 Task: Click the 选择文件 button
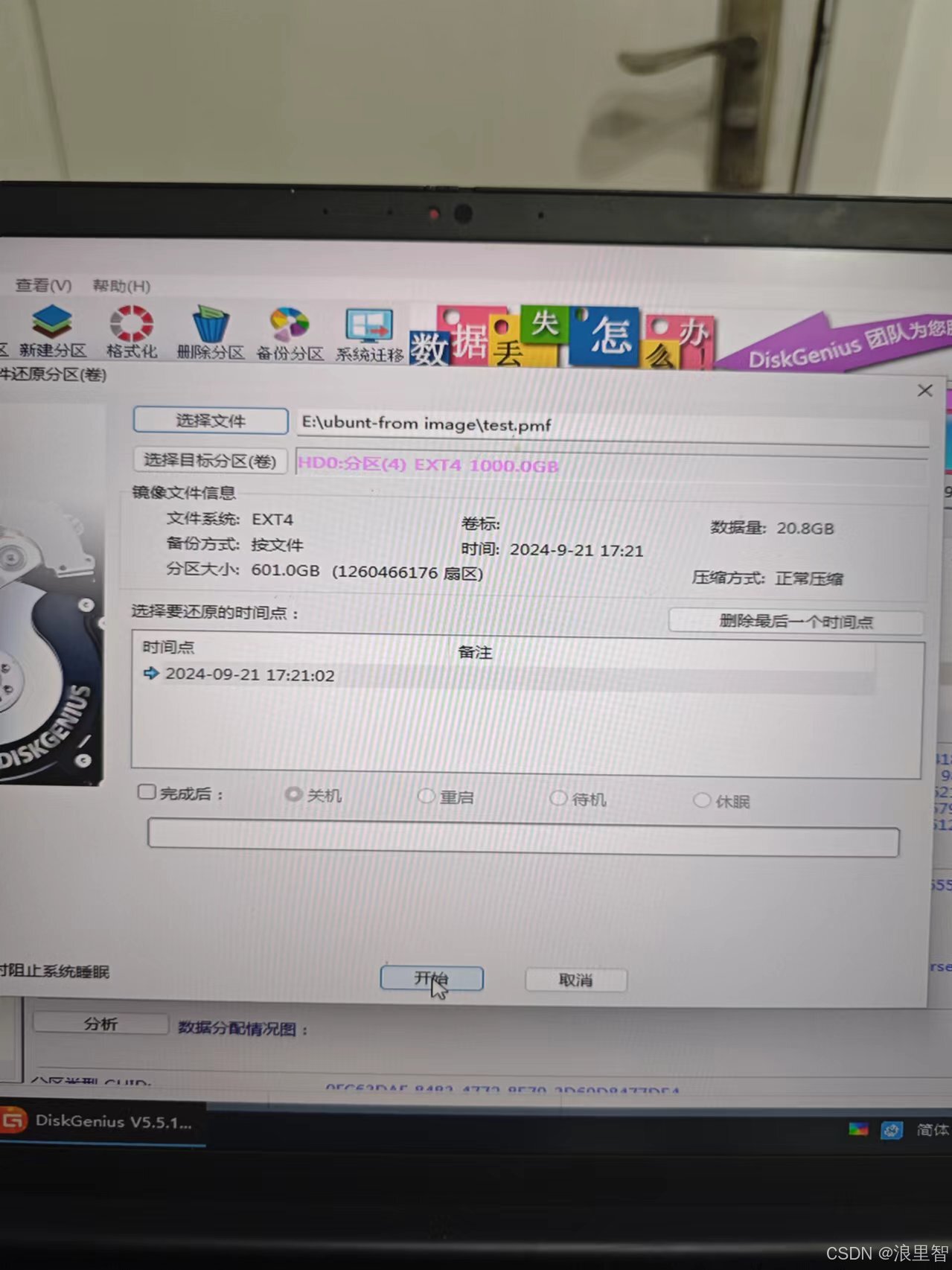pos(211,421)
